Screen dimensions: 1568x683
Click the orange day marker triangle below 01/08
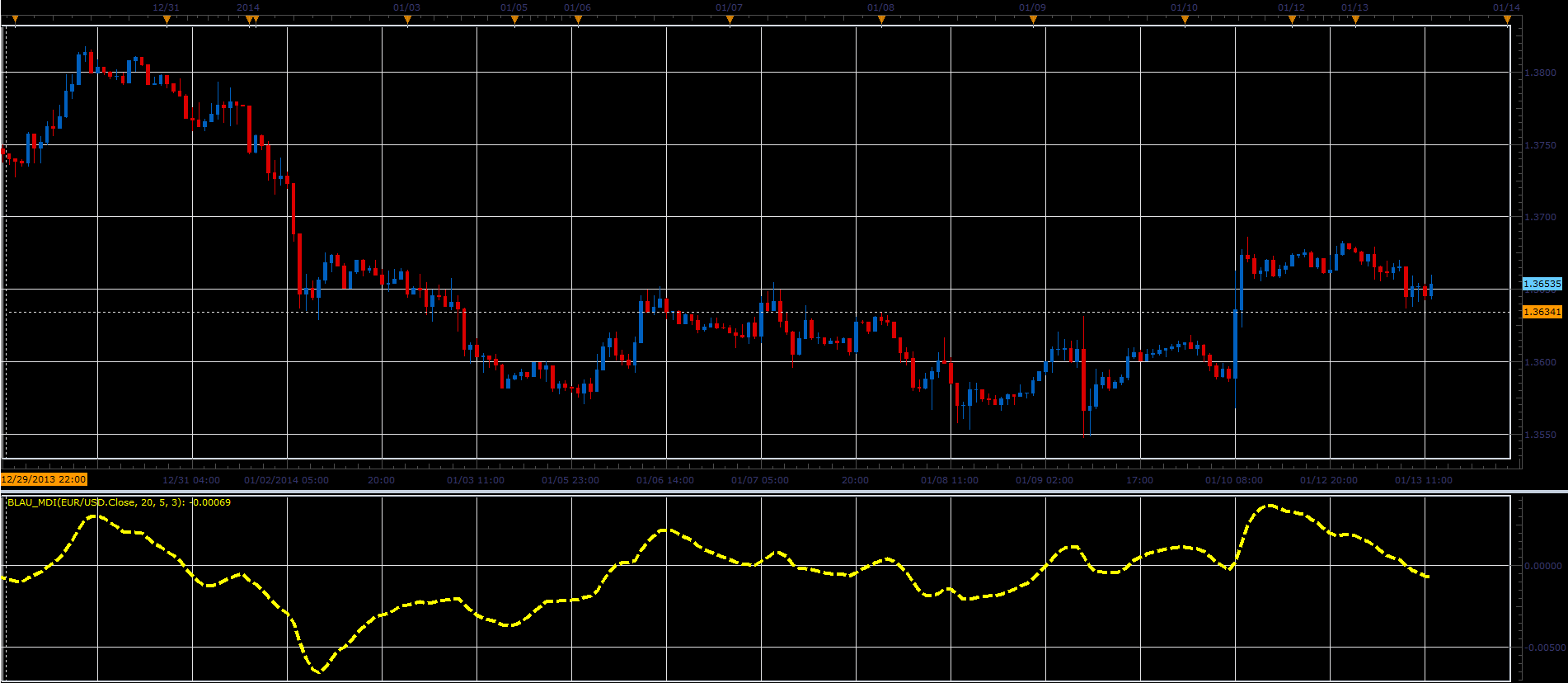click(x=881, y=21)
